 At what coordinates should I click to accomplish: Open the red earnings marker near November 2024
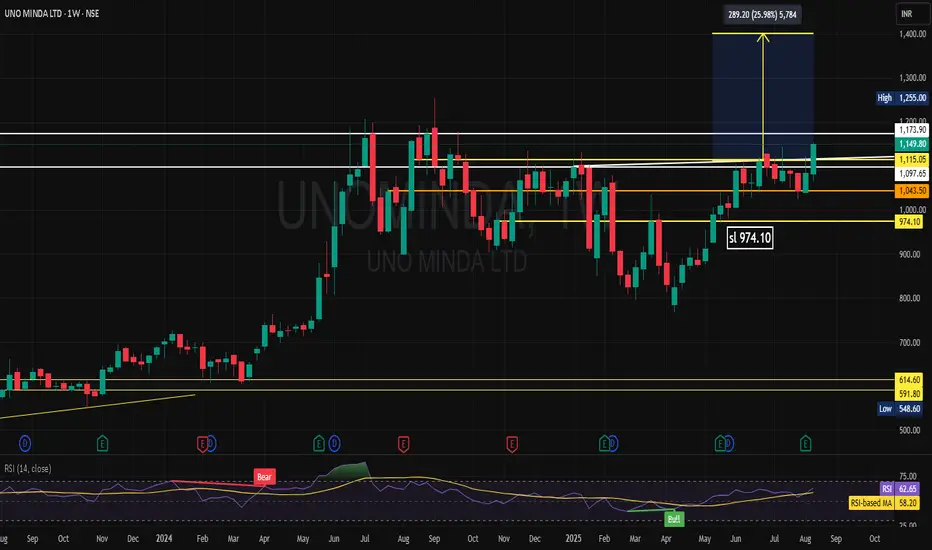coord(512,444)
